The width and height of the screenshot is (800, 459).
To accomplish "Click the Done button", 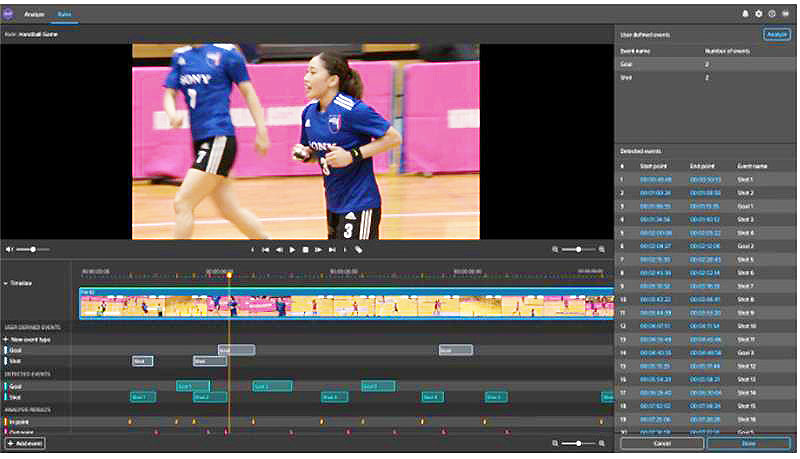I will [x=748, y=443].
